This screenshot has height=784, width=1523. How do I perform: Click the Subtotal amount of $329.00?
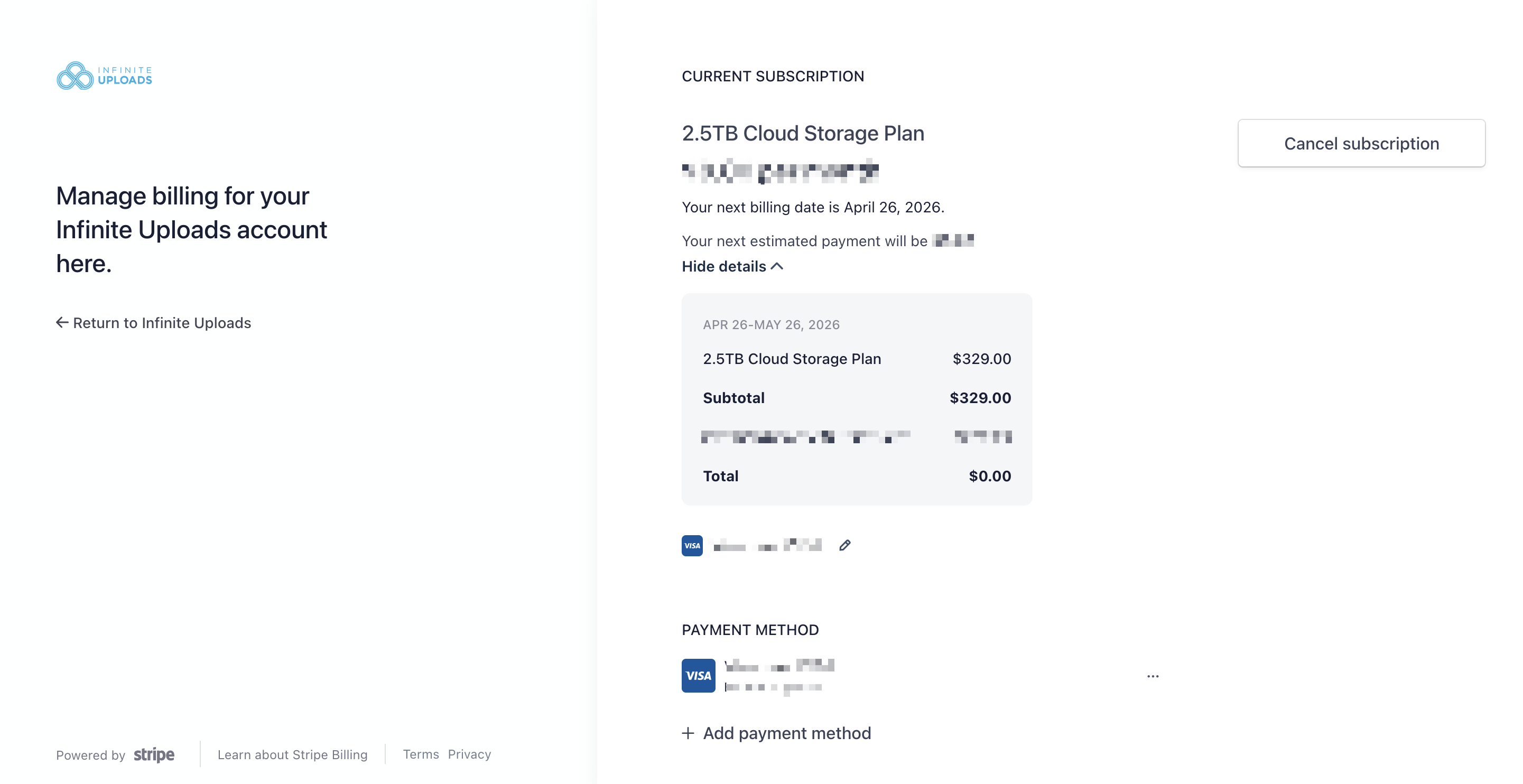(x=980, y=397)
